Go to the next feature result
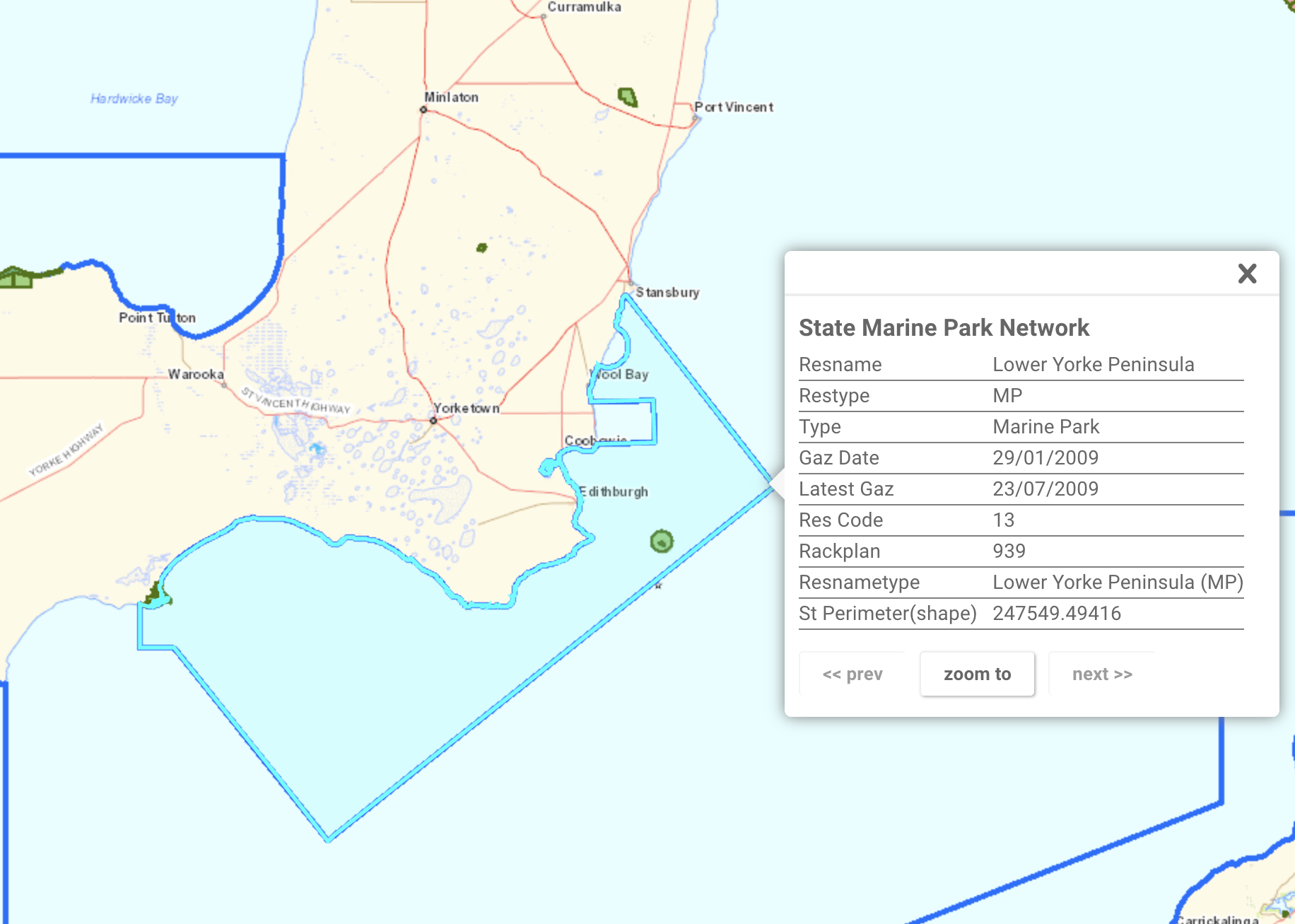Screen dimensions: 1295x924 (1101, 674)
